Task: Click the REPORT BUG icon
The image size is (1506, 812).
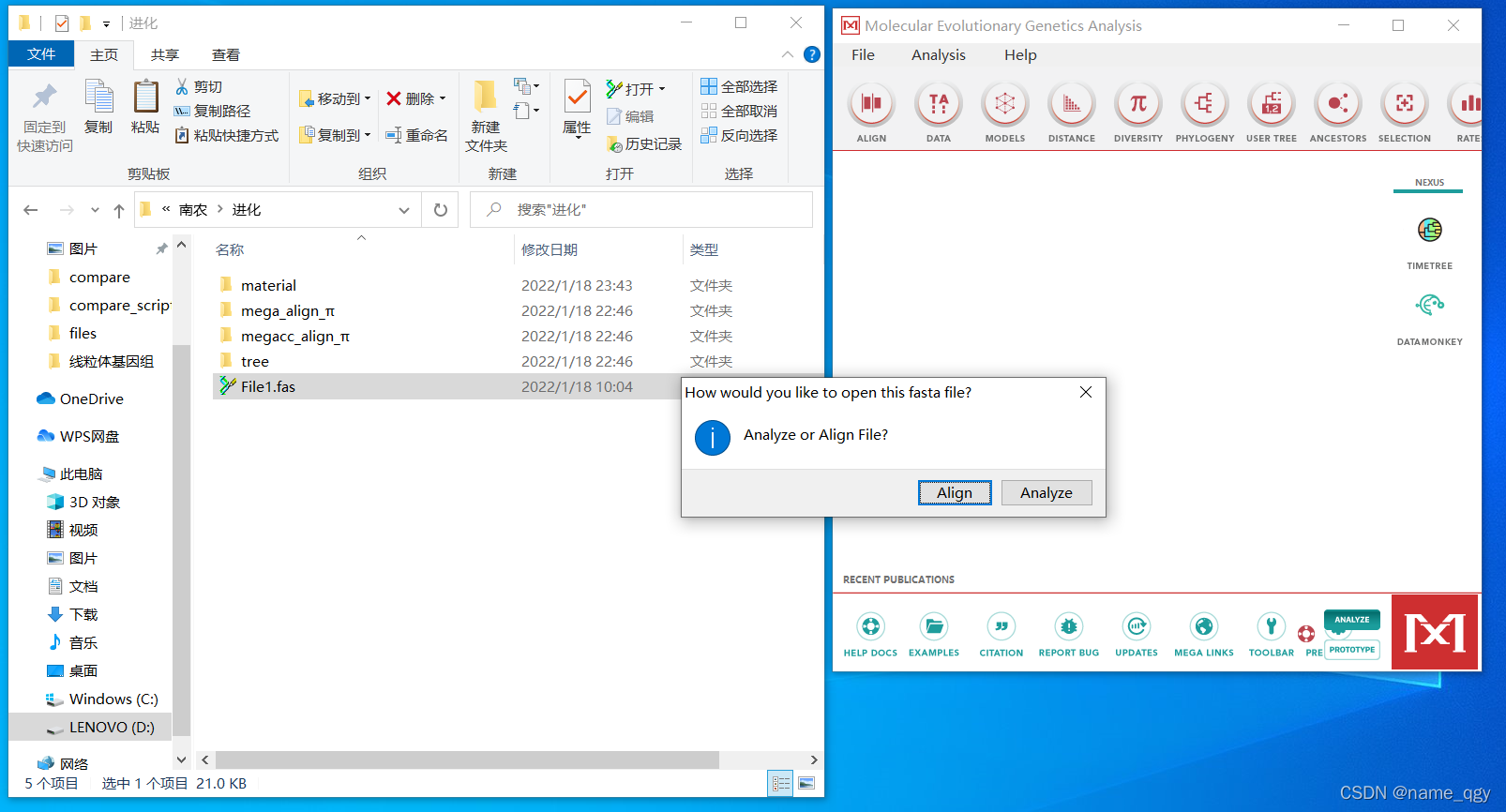Action: tap(1069, 626)
